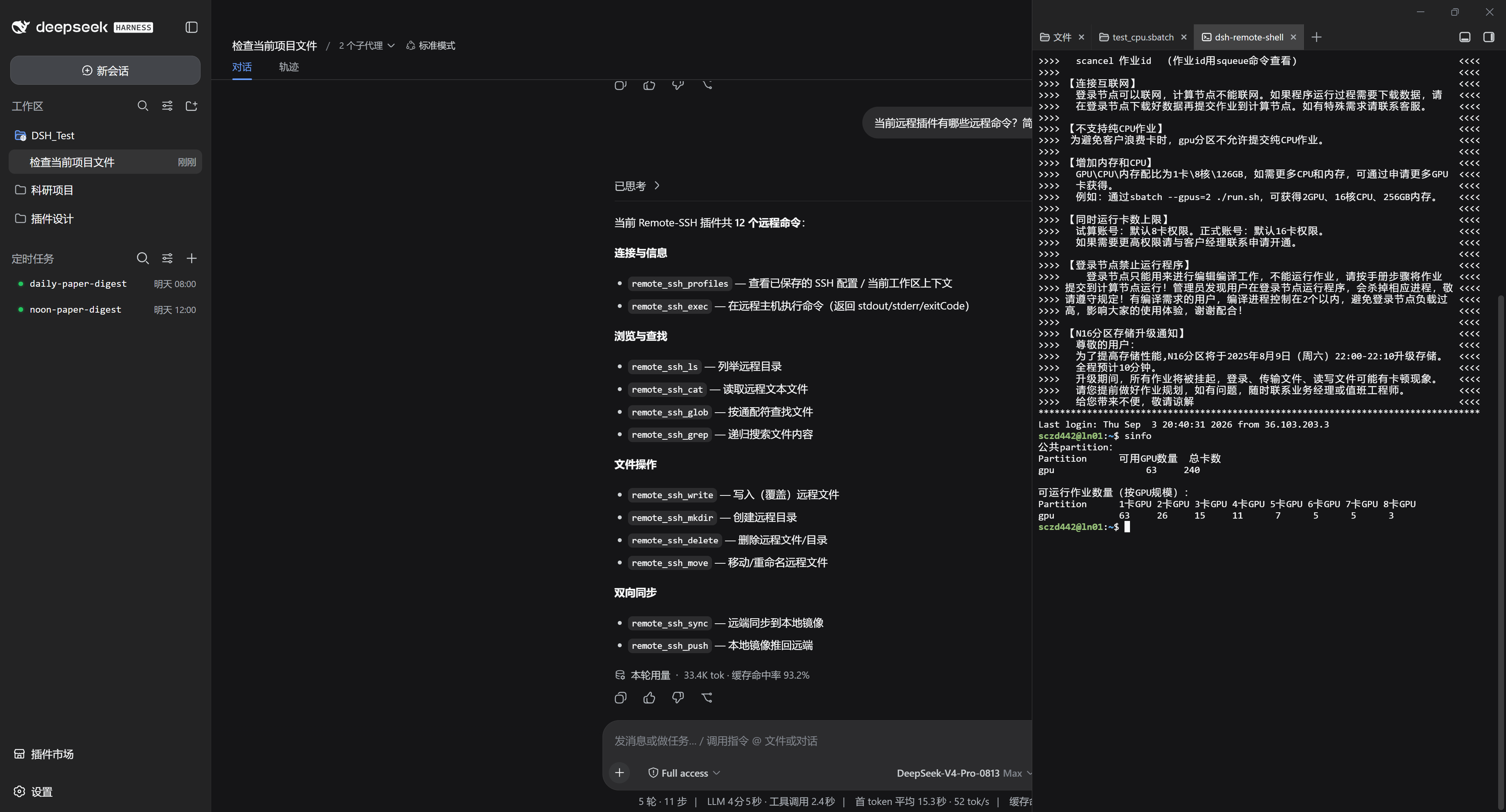Like the Remote-SSH commands reply
Image resolution: width=1506 pixels, height=812 pixels.
[x=649, y=698]
